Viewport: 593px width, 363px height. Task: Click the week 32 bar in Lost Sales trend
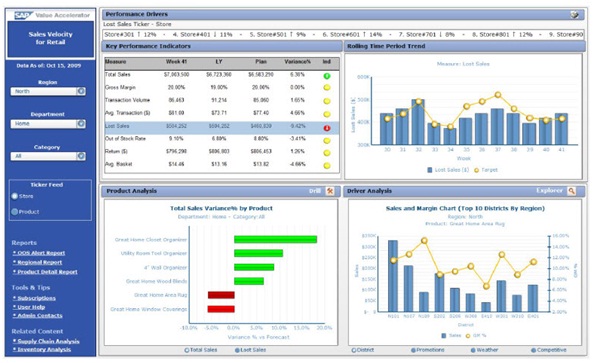tap(418, 122)
